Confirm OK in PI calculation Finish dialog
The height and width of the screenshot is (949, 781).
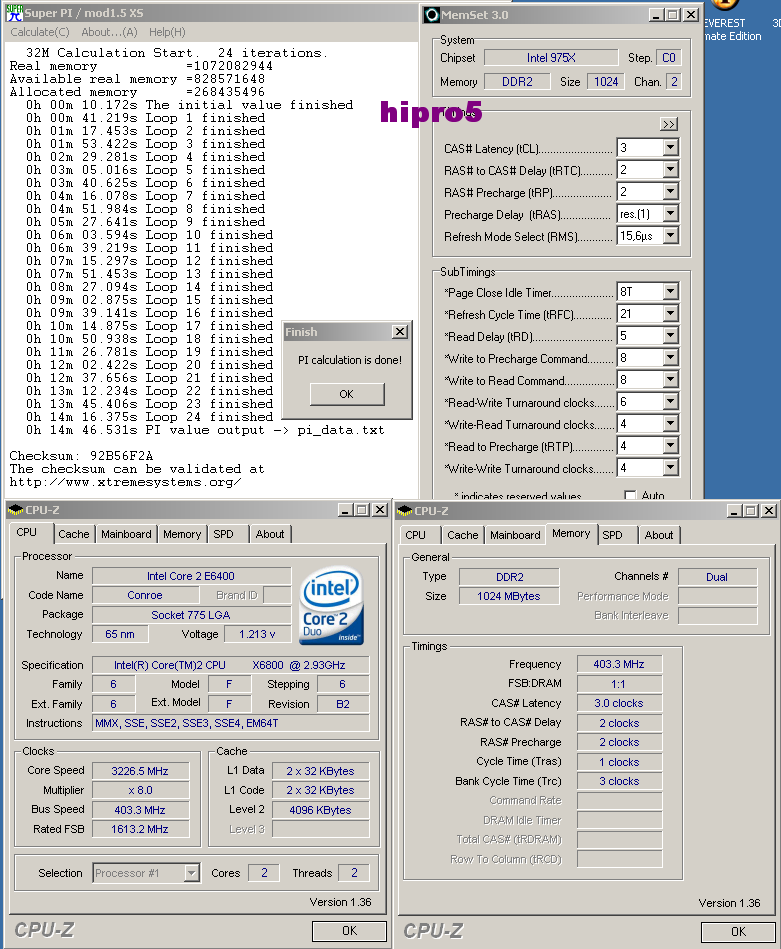click(x=347, y=394)
